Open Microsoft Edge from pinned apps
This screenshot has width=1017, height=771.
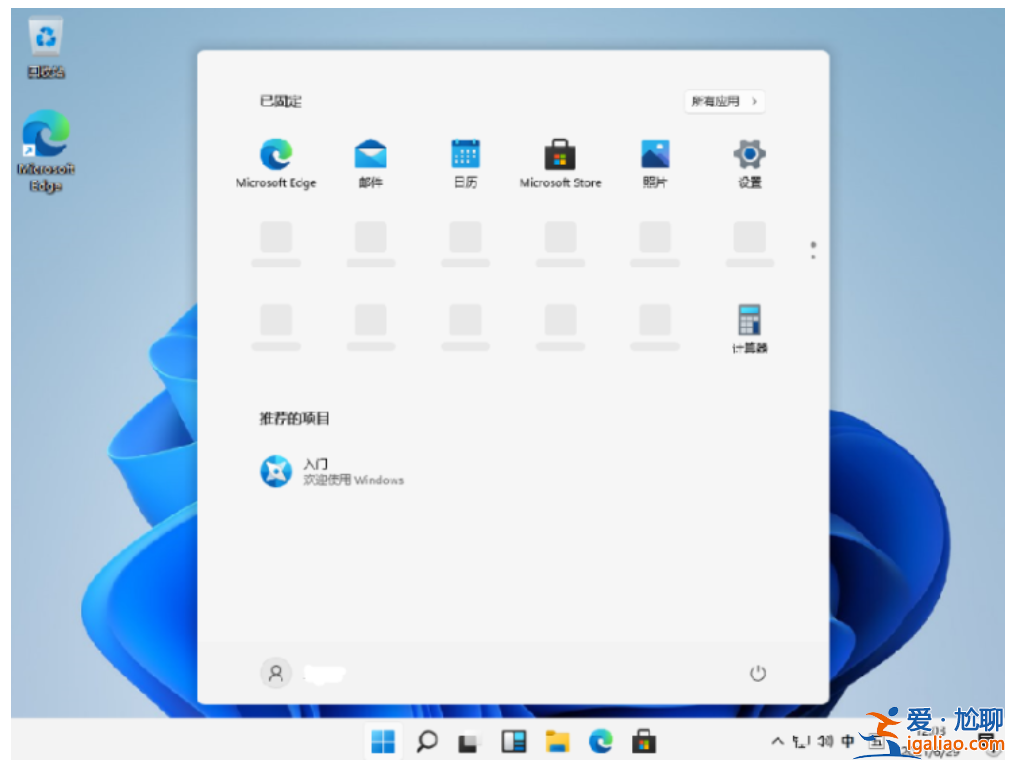(276, 157)
